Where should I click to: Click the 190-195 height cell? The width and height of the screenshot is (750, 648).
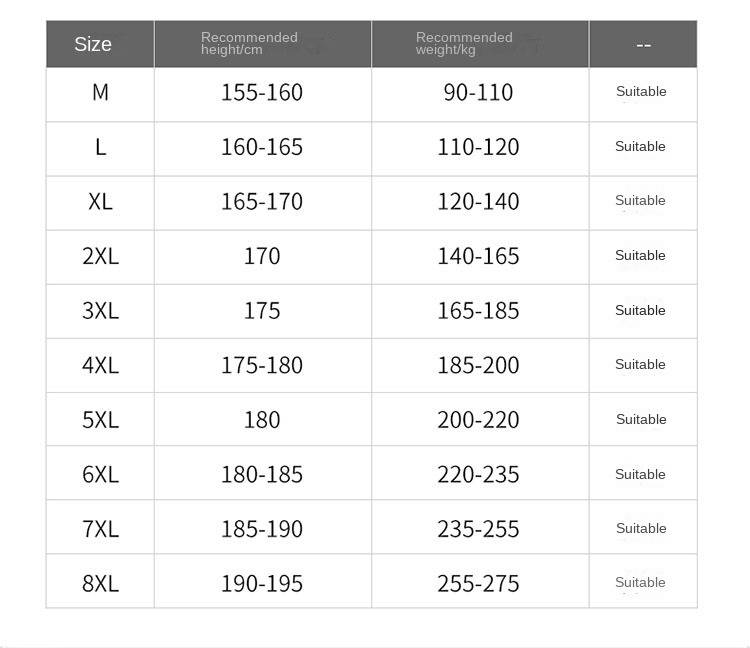tap(262, 583)
